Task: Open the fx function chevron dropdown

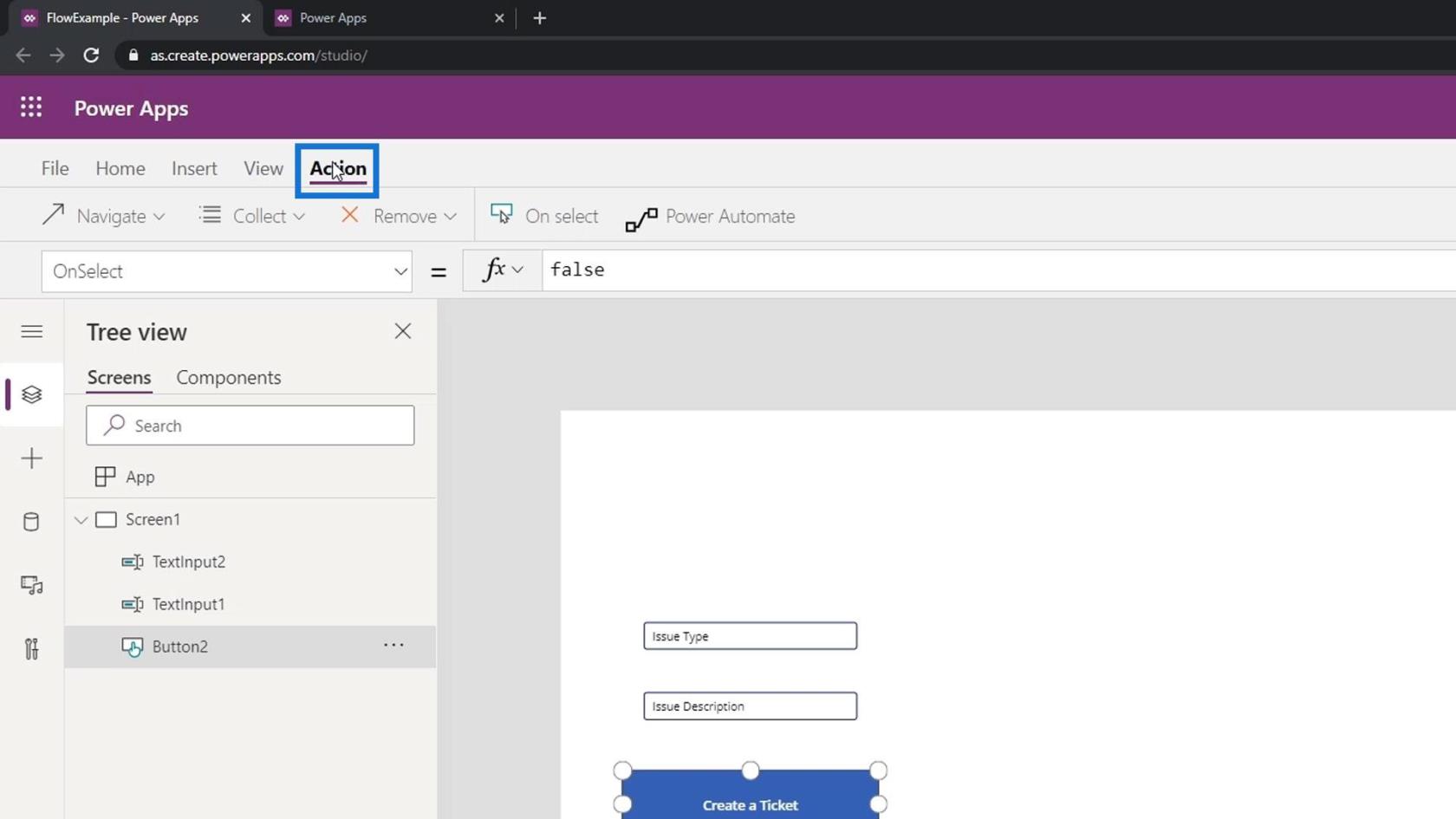Action: pos(517,270)
